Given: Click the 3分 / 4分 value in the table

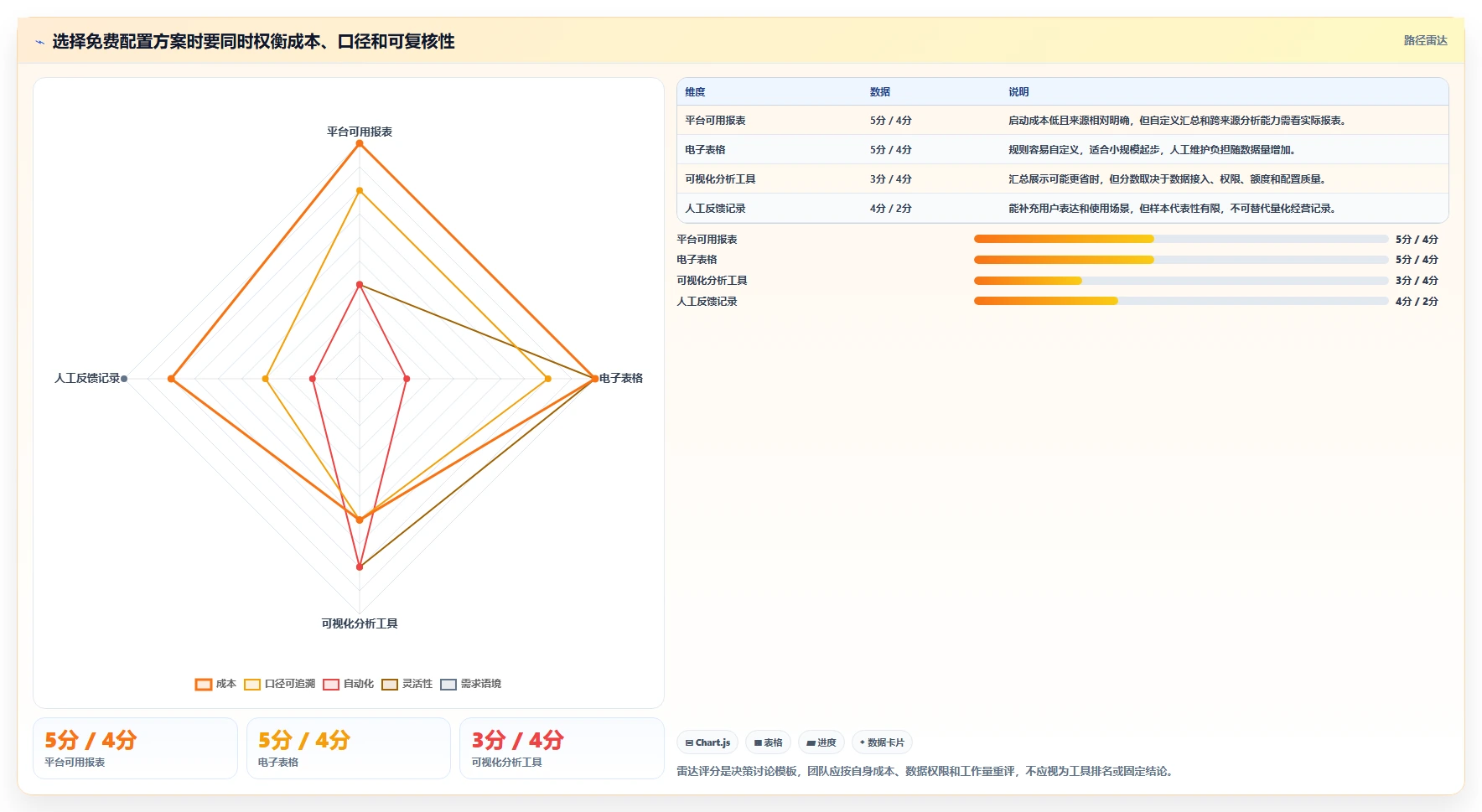Looking at the screenshot, I should [x=890, y=179].
